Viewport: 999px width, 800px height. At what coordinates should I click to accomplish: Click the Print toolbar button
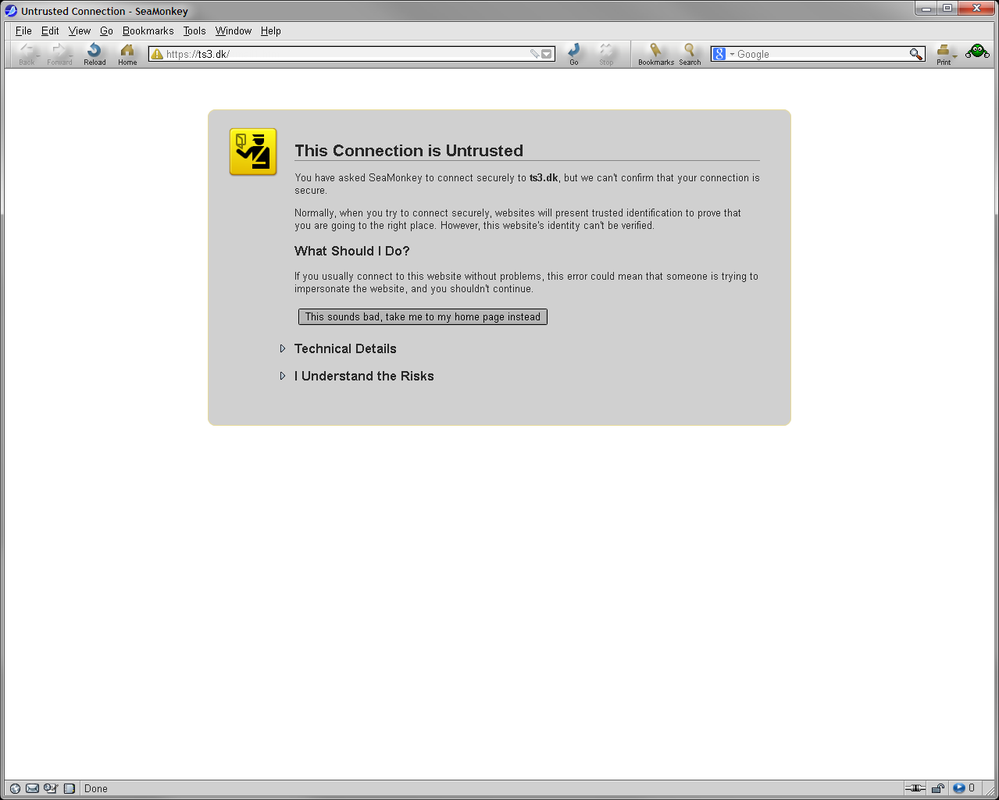pos(943,54)
